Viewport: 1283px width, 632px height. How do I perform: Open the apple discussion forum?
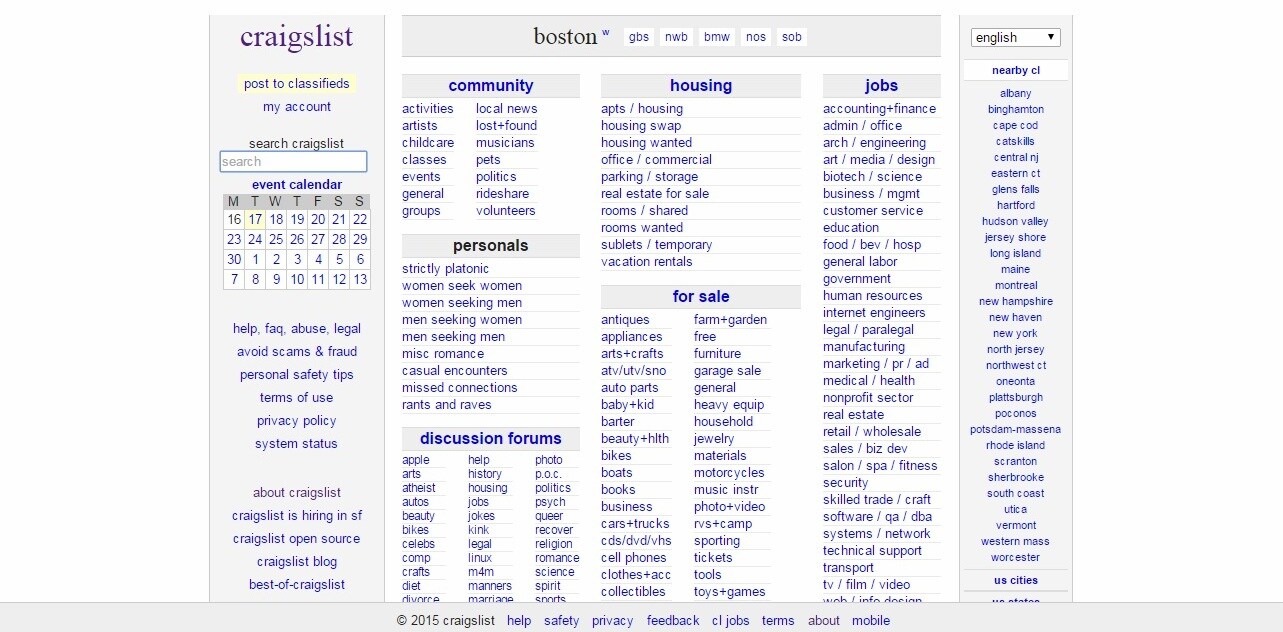coord(416,460)
